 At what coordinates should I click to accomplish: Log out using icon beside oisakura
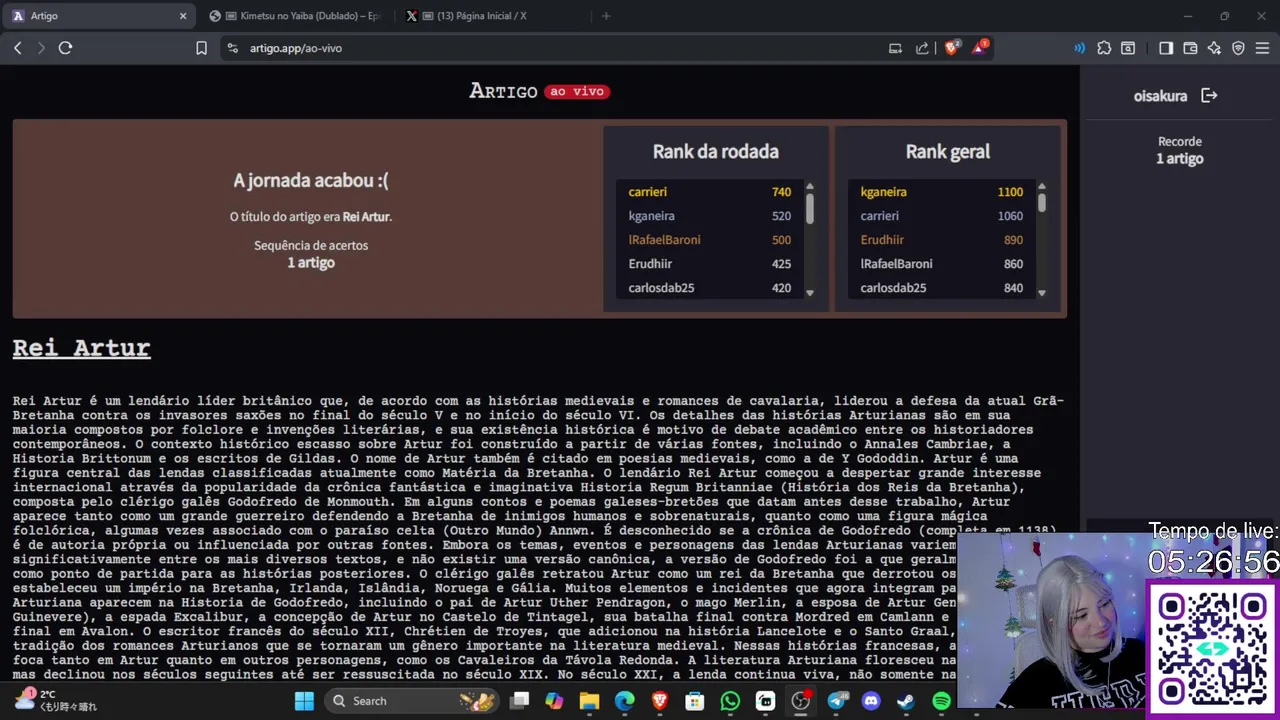coord(1209,95)
